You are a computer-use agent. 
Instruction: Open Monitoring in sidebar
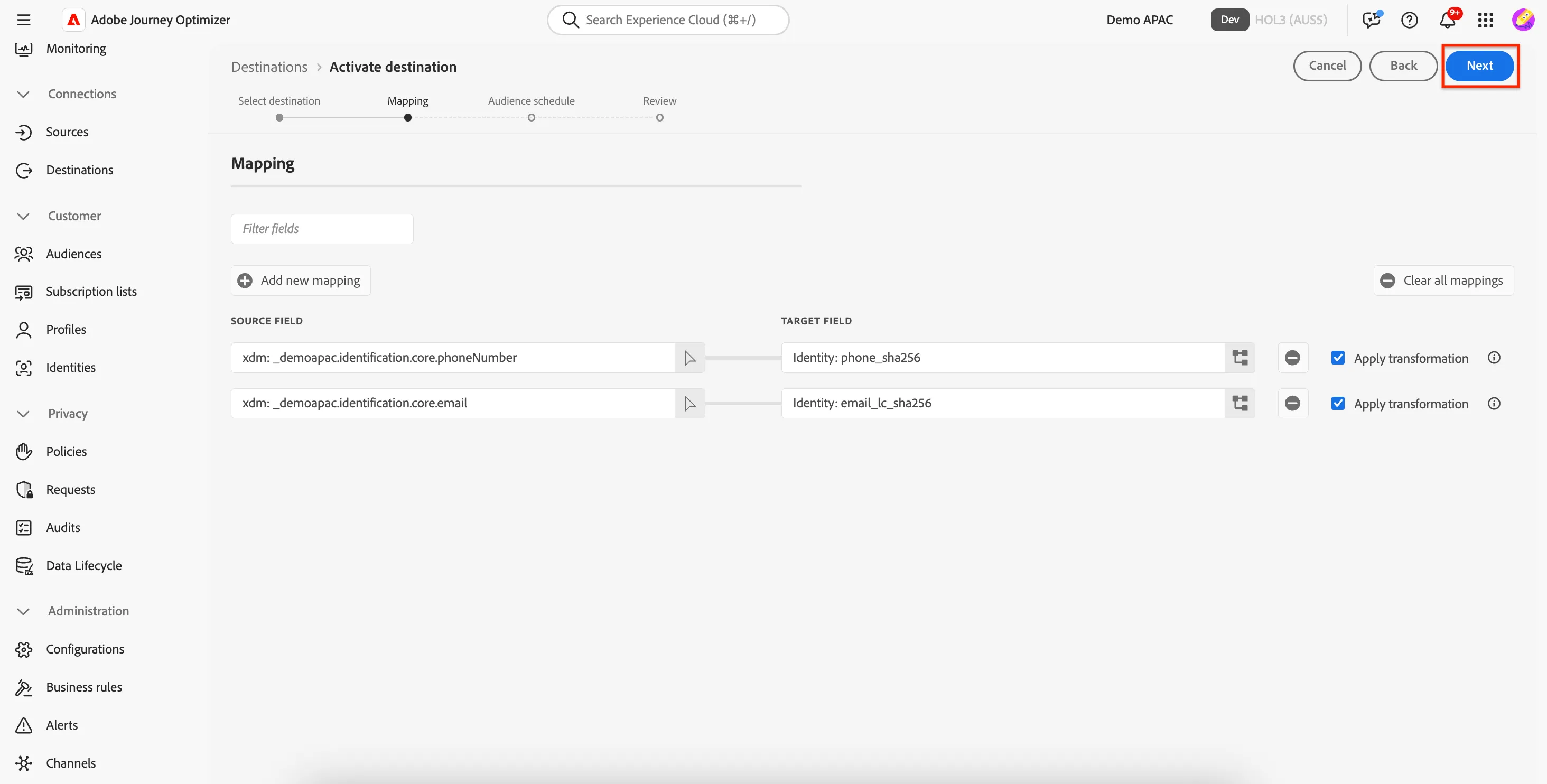pos(76,49)
